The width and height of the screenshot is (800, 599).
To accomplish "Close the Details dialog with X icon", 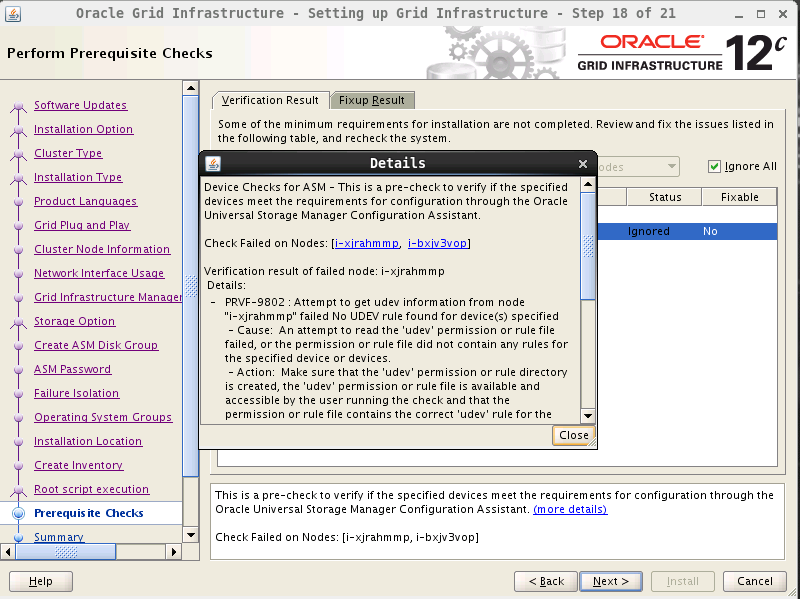I will [x=583, y=164].
